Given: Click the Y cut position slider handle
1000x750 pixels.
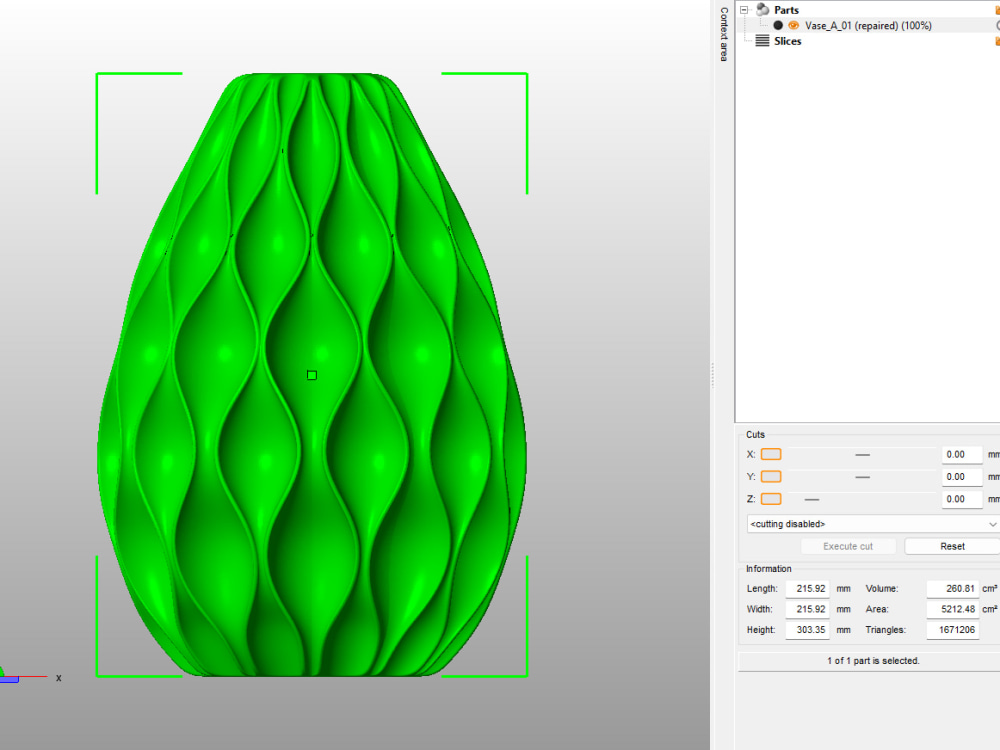Looking at the screenshot, I should pos(862,477).
